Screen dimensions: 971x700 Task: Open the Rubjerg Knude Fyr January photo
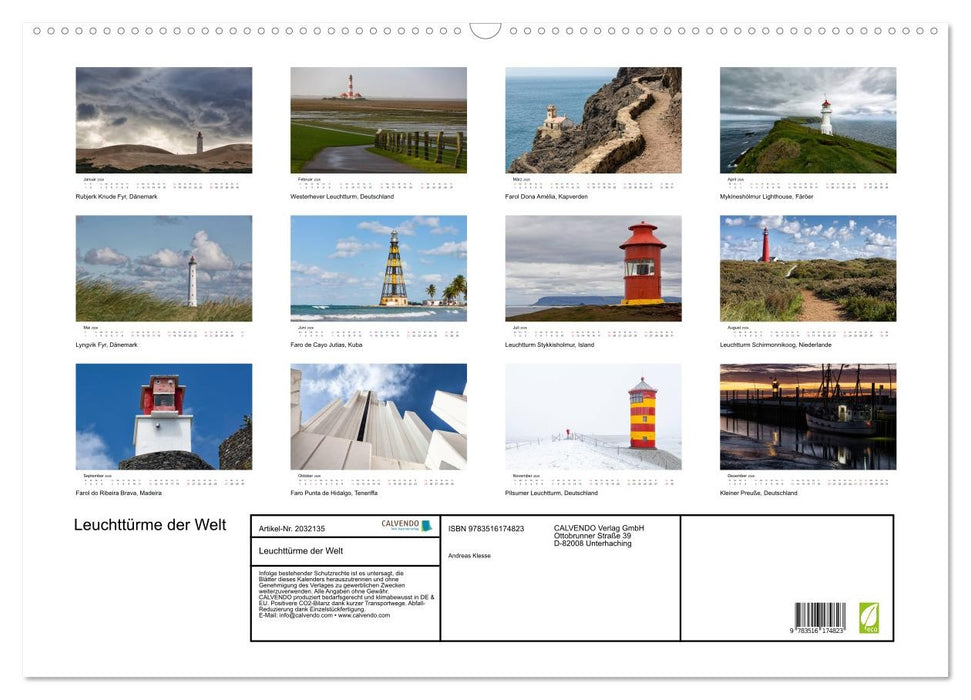tap(164, 120)
